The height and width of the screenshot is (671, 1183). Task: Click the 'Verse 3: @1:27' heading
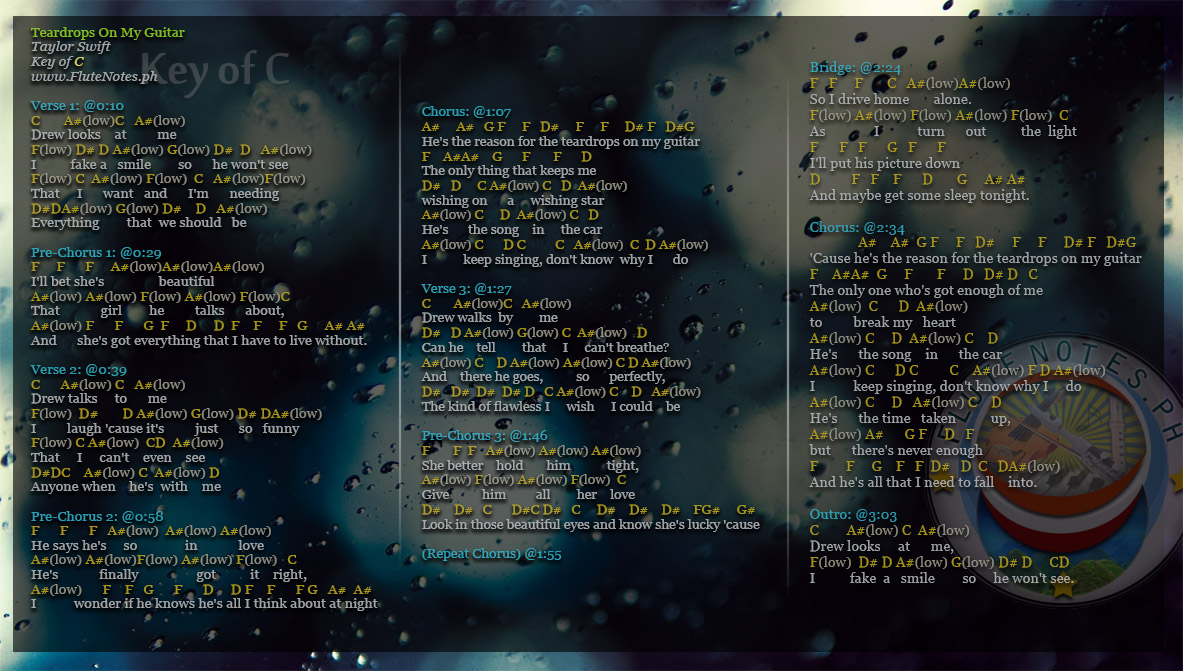point(466,289)
